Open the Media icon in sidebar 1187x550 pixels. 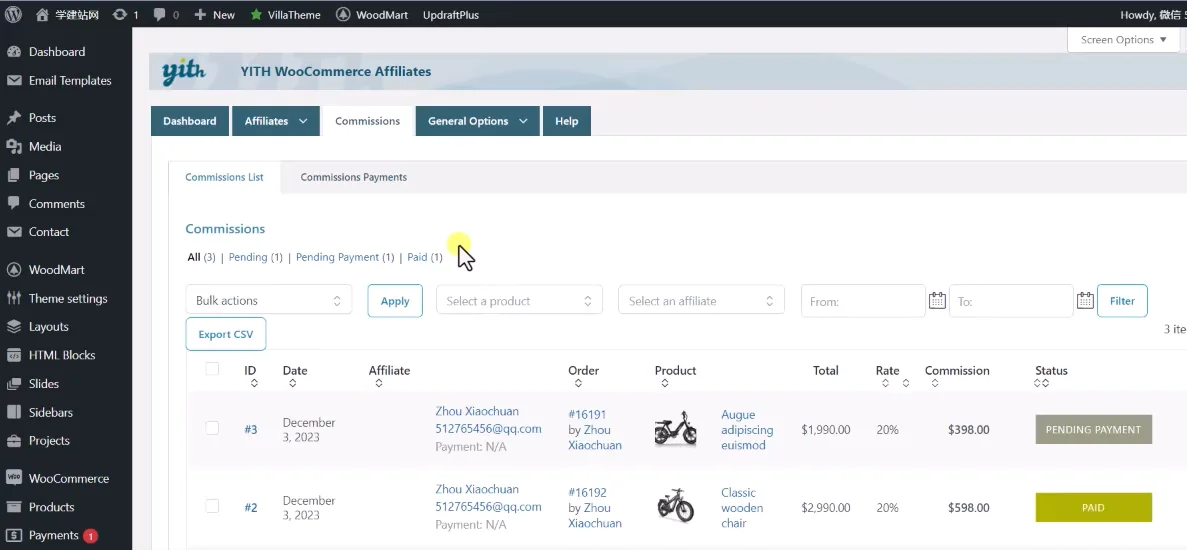point(14,146)
